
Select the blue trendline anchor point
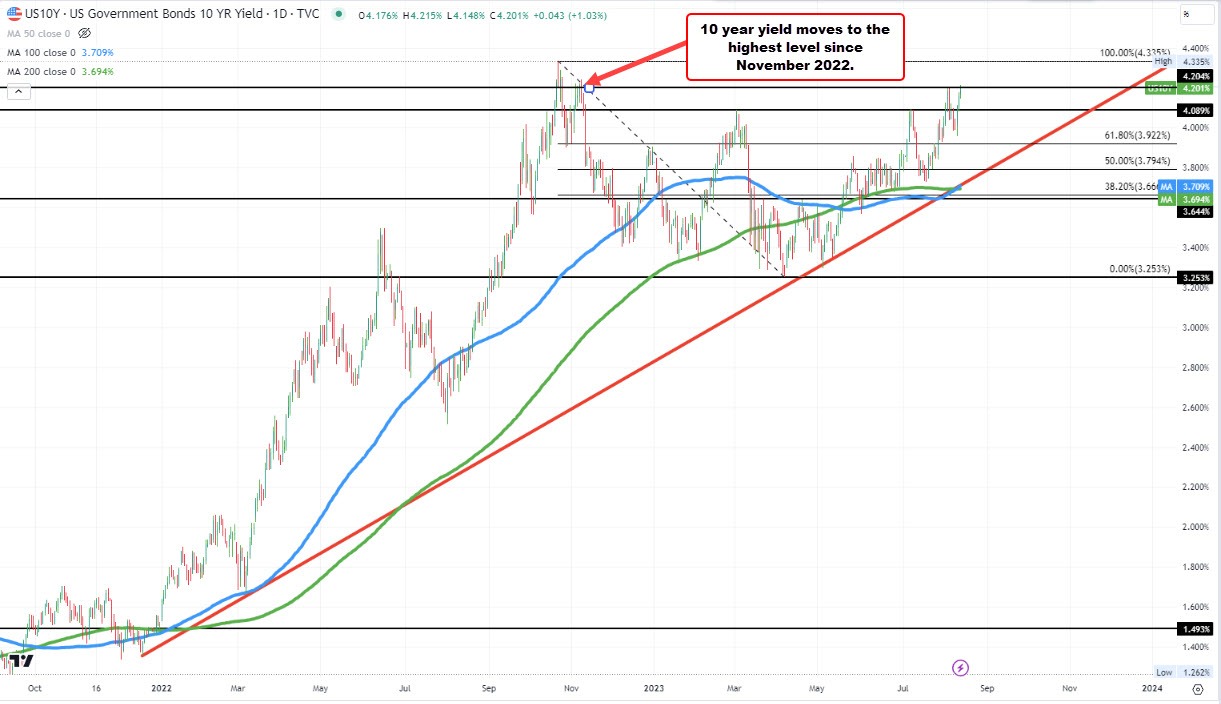point(589,88)
